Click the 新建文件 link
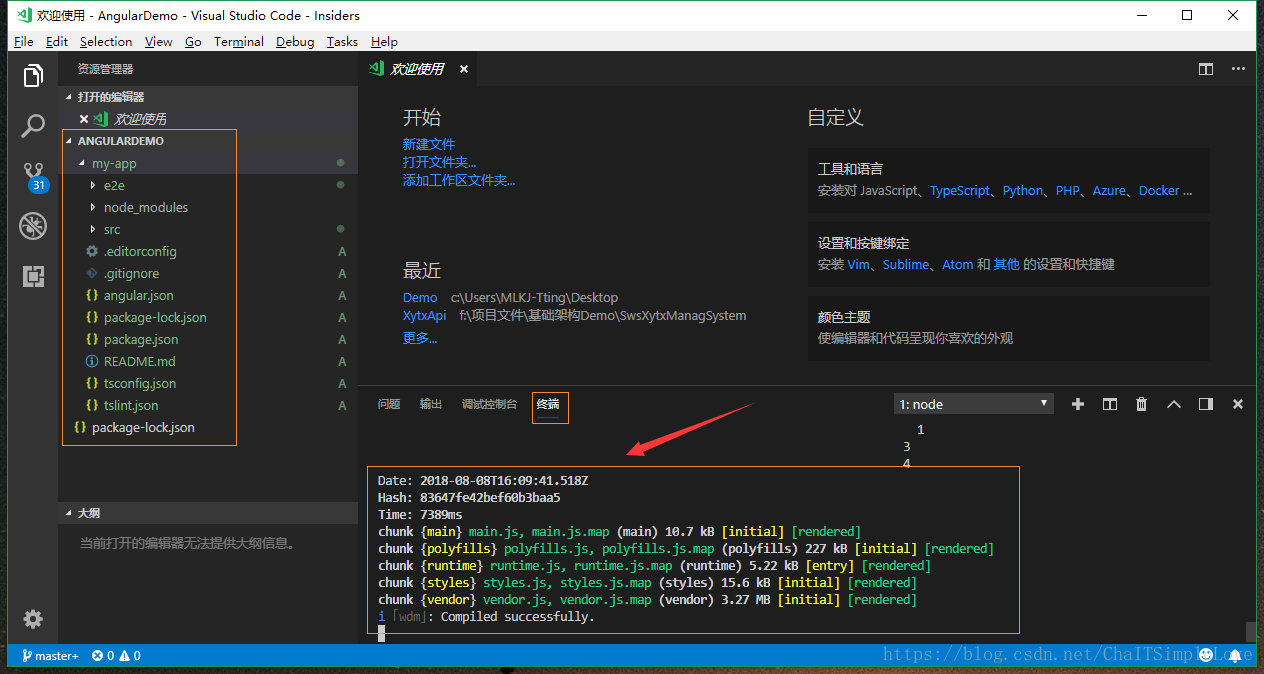This screenshot has width=1264, height=674. coord(429,144)
